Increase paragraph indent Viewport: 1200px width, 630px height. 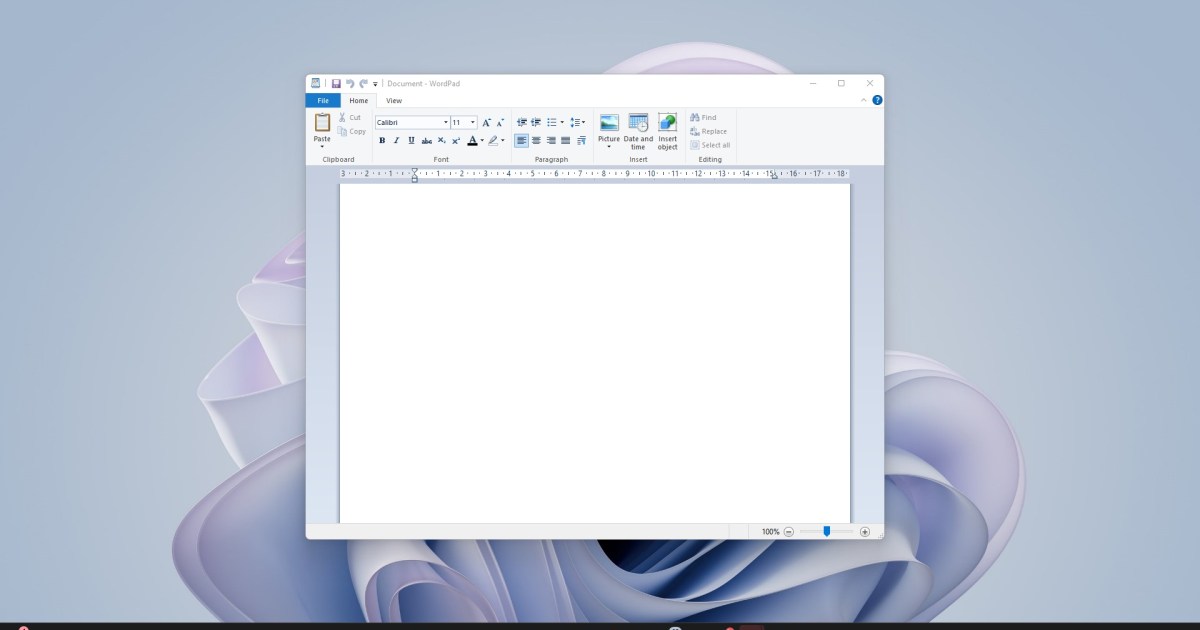pos(536,123)
